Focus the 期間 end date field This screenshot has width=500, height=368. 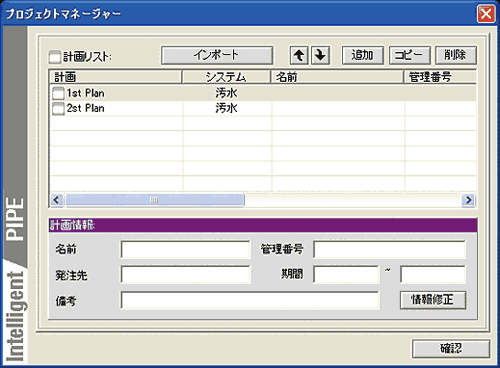click(433, 275)
